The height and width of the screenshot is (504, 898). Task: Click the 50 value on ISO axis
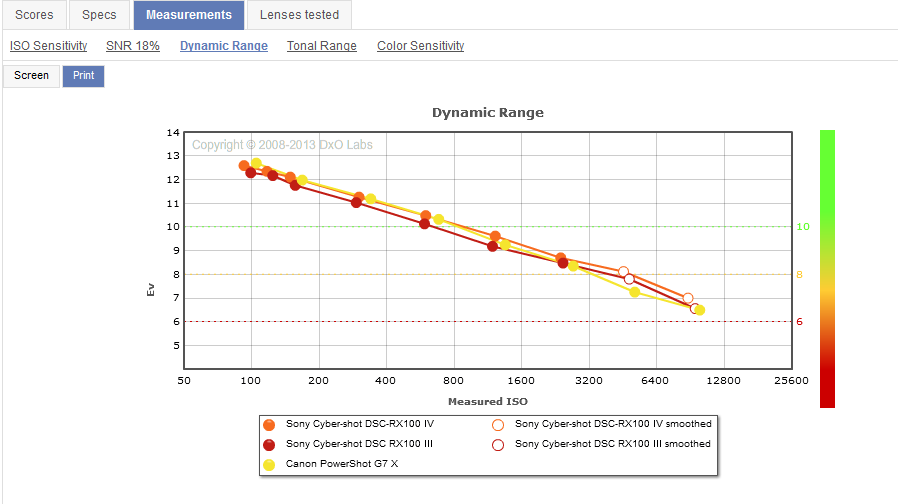184,380
